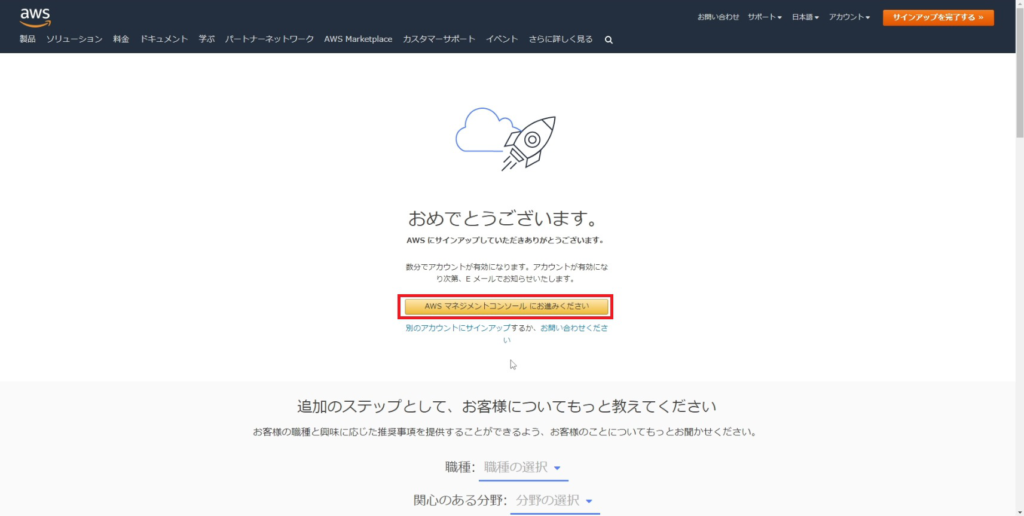Screen dimensions: 1024x516
Task: Select a job role in 職種の選択
Action: coord(522,467)
